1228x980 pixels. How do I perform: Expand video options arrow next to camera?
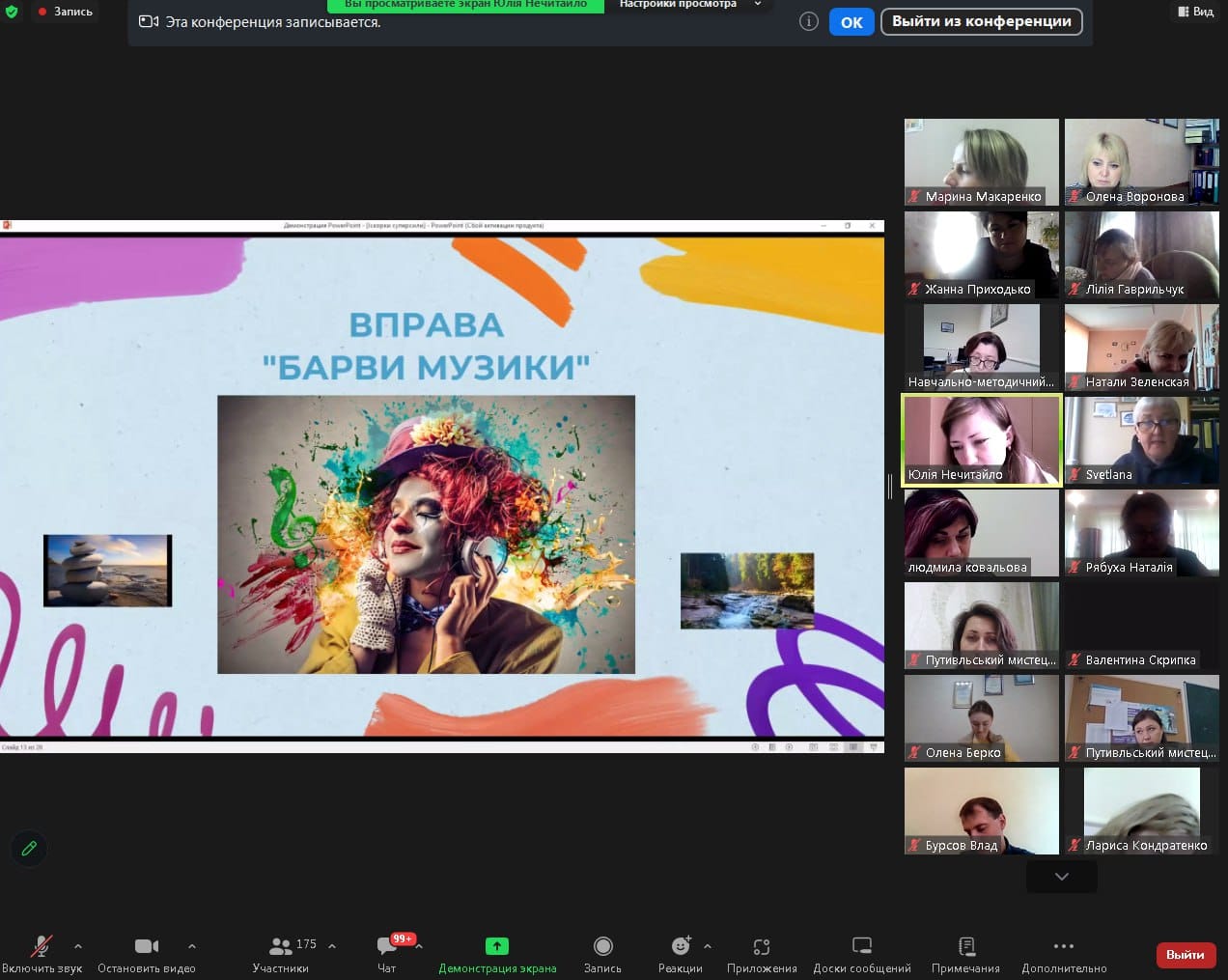click(192, 946)
